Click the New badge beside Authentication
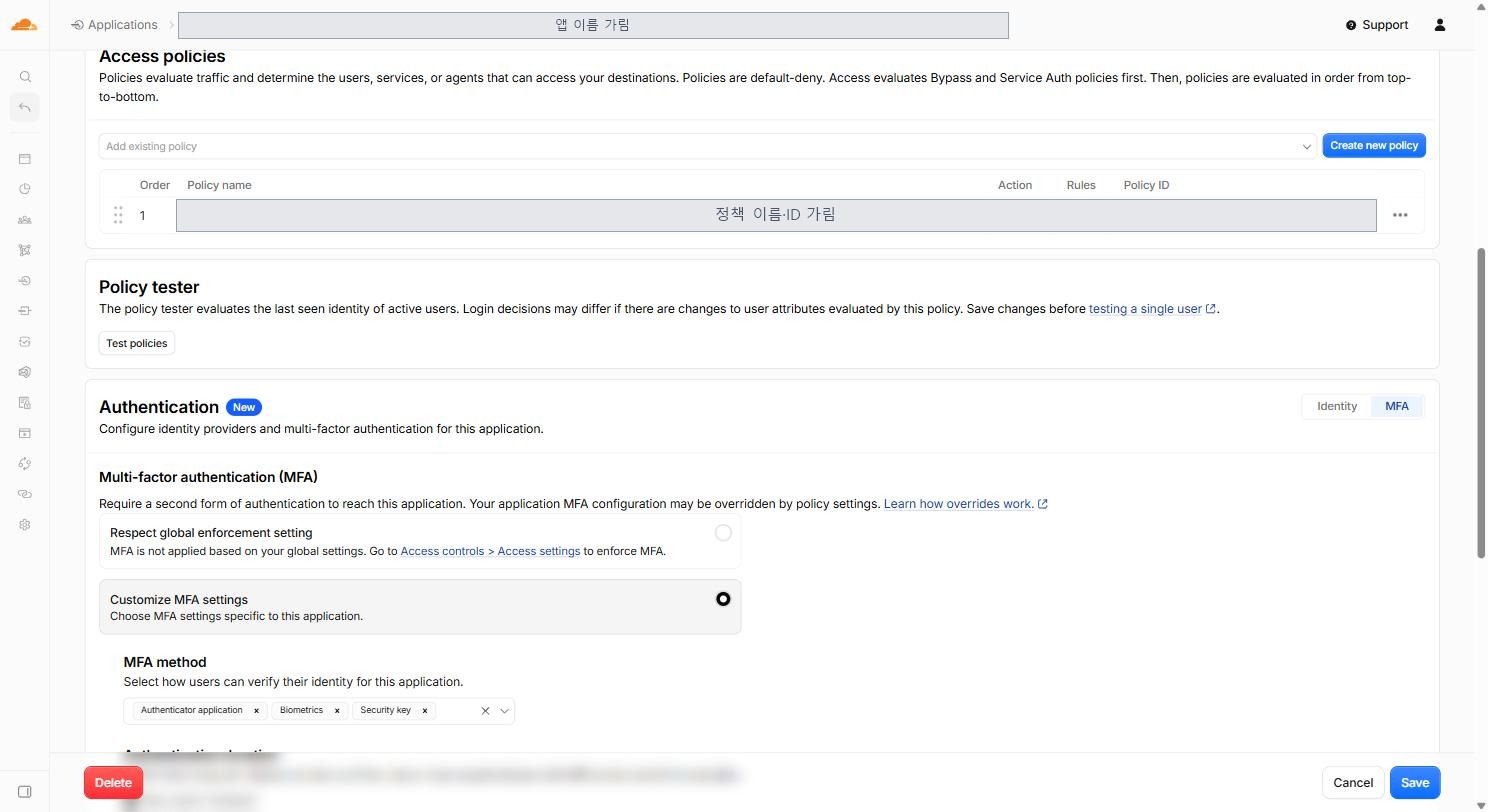The height and width of the screenshot is (812, 1488). click(244, 407)
